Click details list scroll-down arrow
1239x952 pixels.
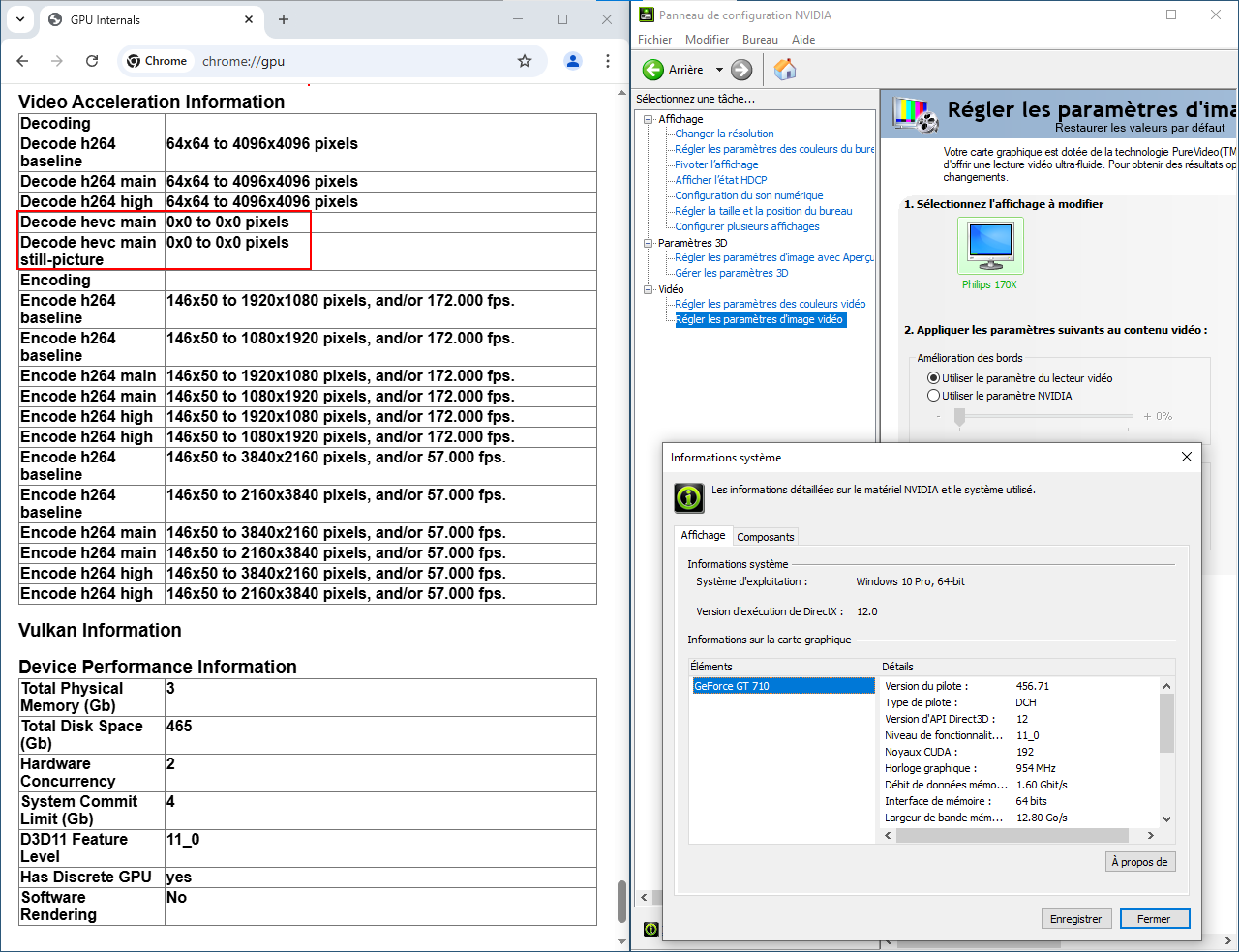click(1166, 818)
